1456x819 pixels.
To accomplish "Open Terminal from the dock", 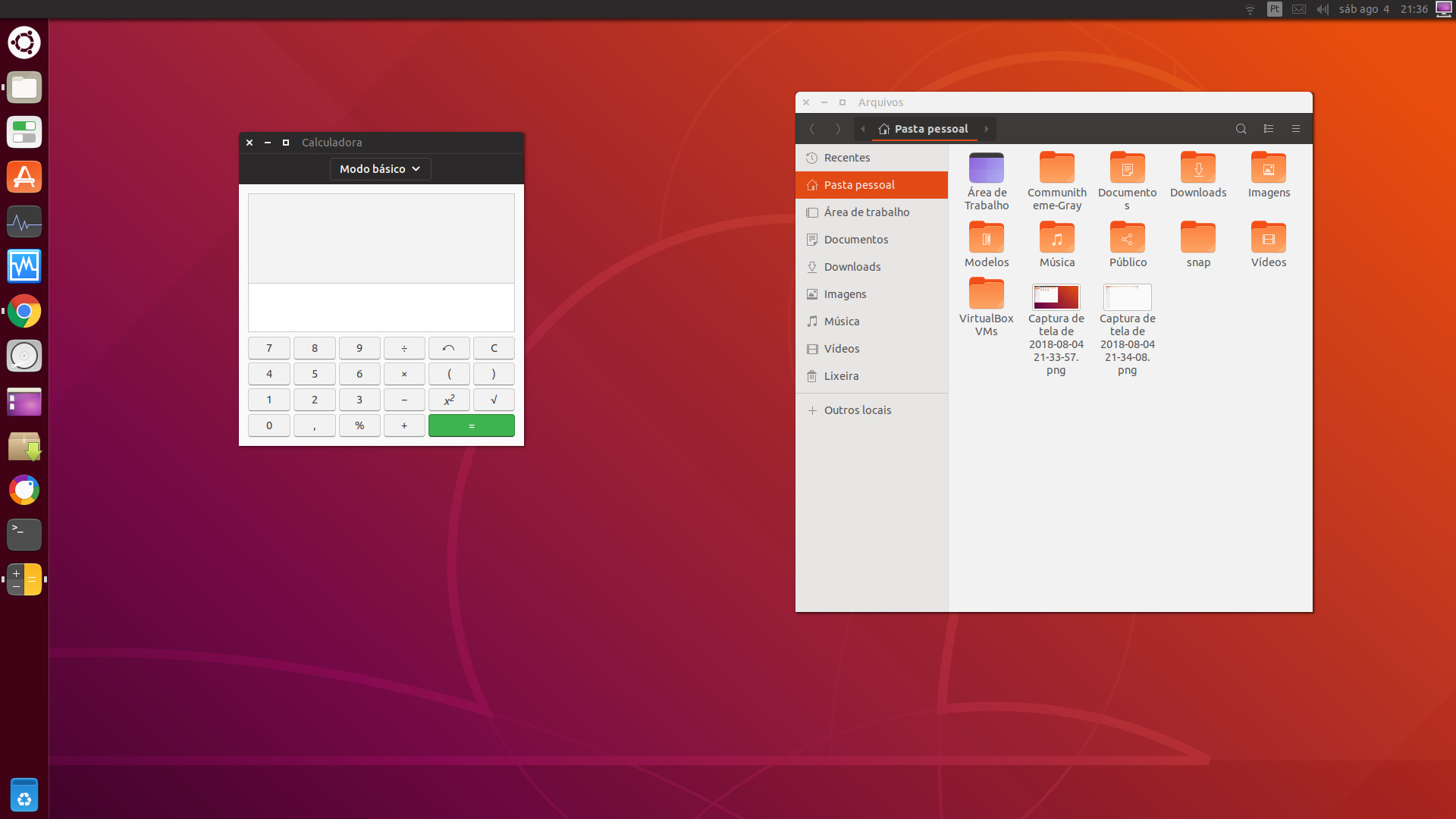I will (x=24, y=535).
